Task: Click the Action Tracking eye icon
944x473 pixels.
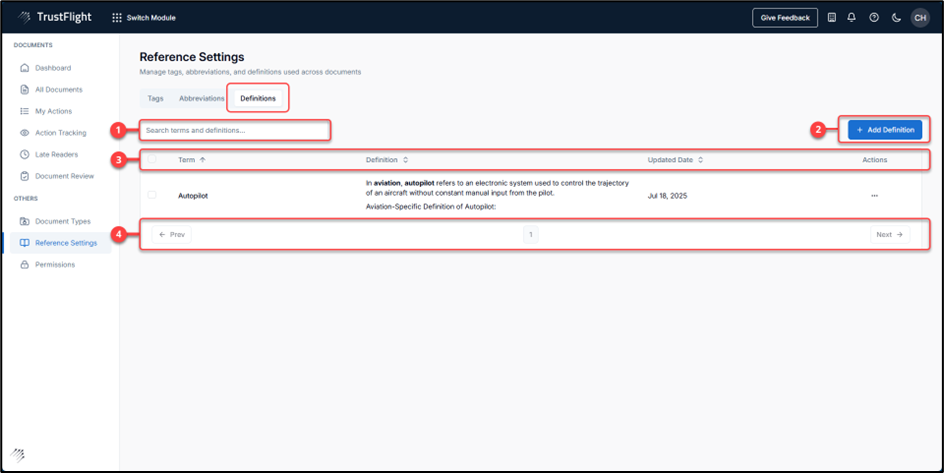Action: point(25,133)
